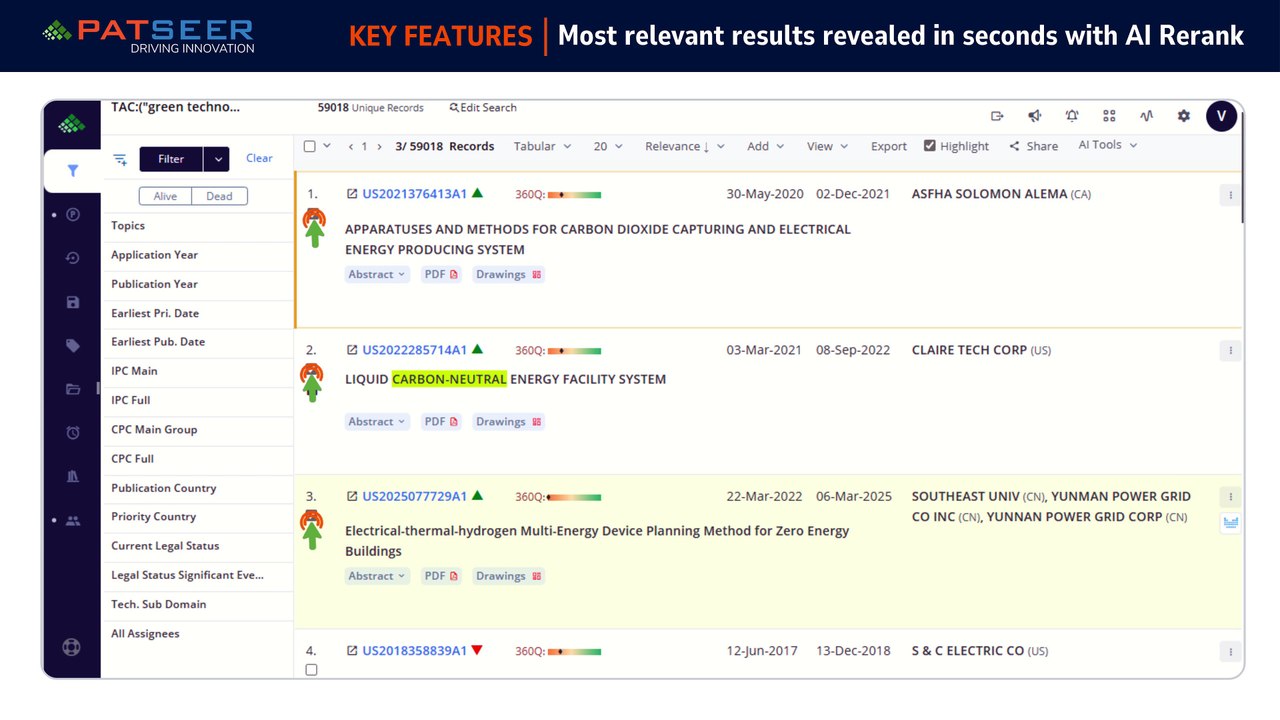Click the add filter list icon
Image resolution: width=1280 pixels, height=720 pixels.
(120, 159)
